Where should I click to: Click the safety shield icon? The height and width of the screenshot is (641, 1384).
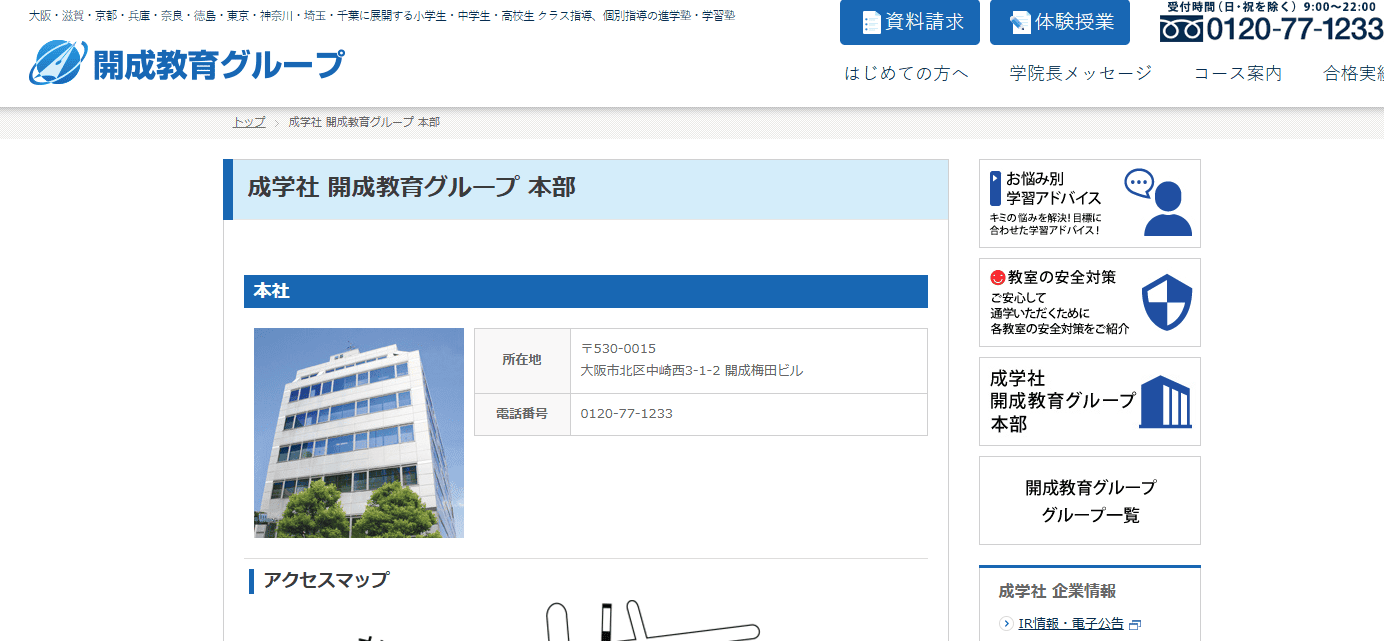click(x=1167, y=302)
